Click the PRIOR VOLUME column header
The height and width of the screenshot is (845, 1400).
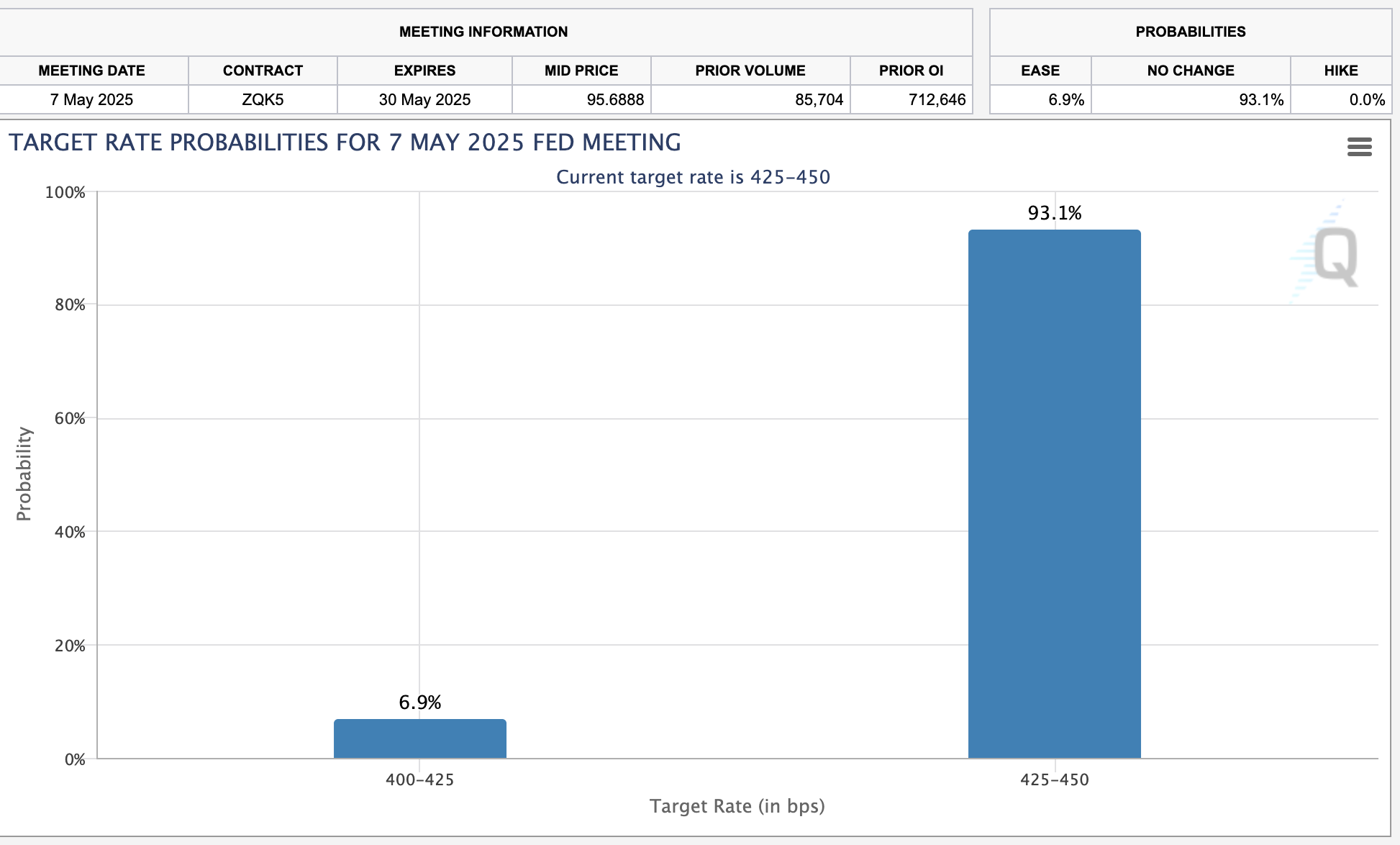[x=750, y=71]
